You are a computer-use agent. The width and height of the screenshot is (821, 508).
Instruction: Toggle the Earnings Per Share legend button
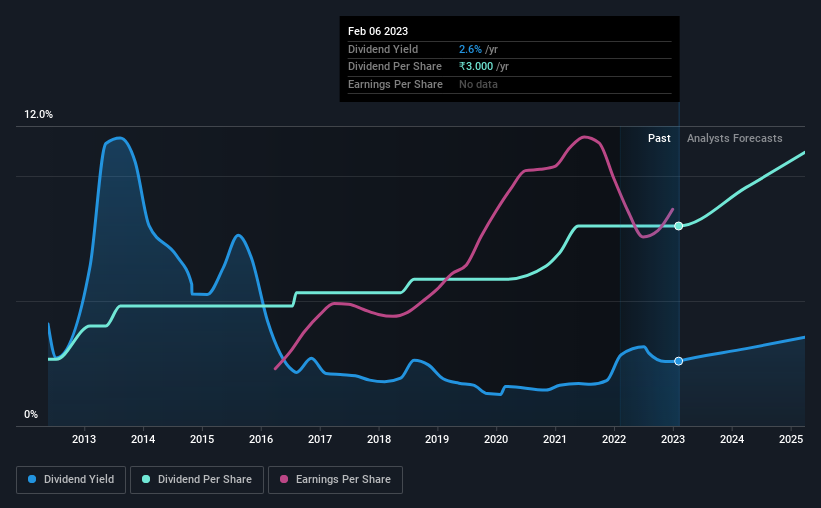[335, 480]
